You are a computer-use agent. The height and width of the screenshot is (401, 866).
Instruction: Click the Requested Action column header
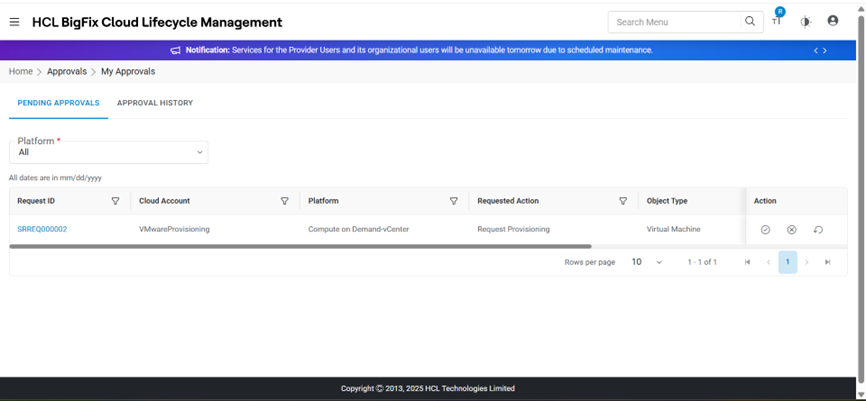508,201
